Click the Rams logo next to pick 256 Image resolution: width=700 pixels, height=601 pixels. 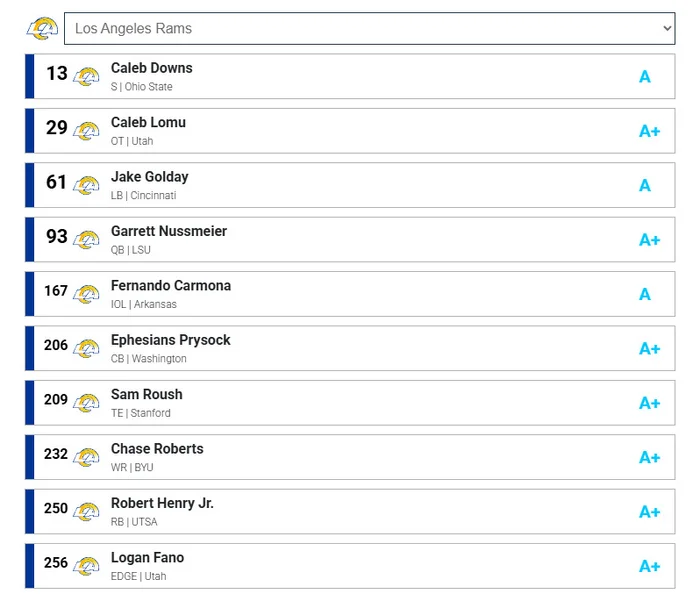point(87,566)
